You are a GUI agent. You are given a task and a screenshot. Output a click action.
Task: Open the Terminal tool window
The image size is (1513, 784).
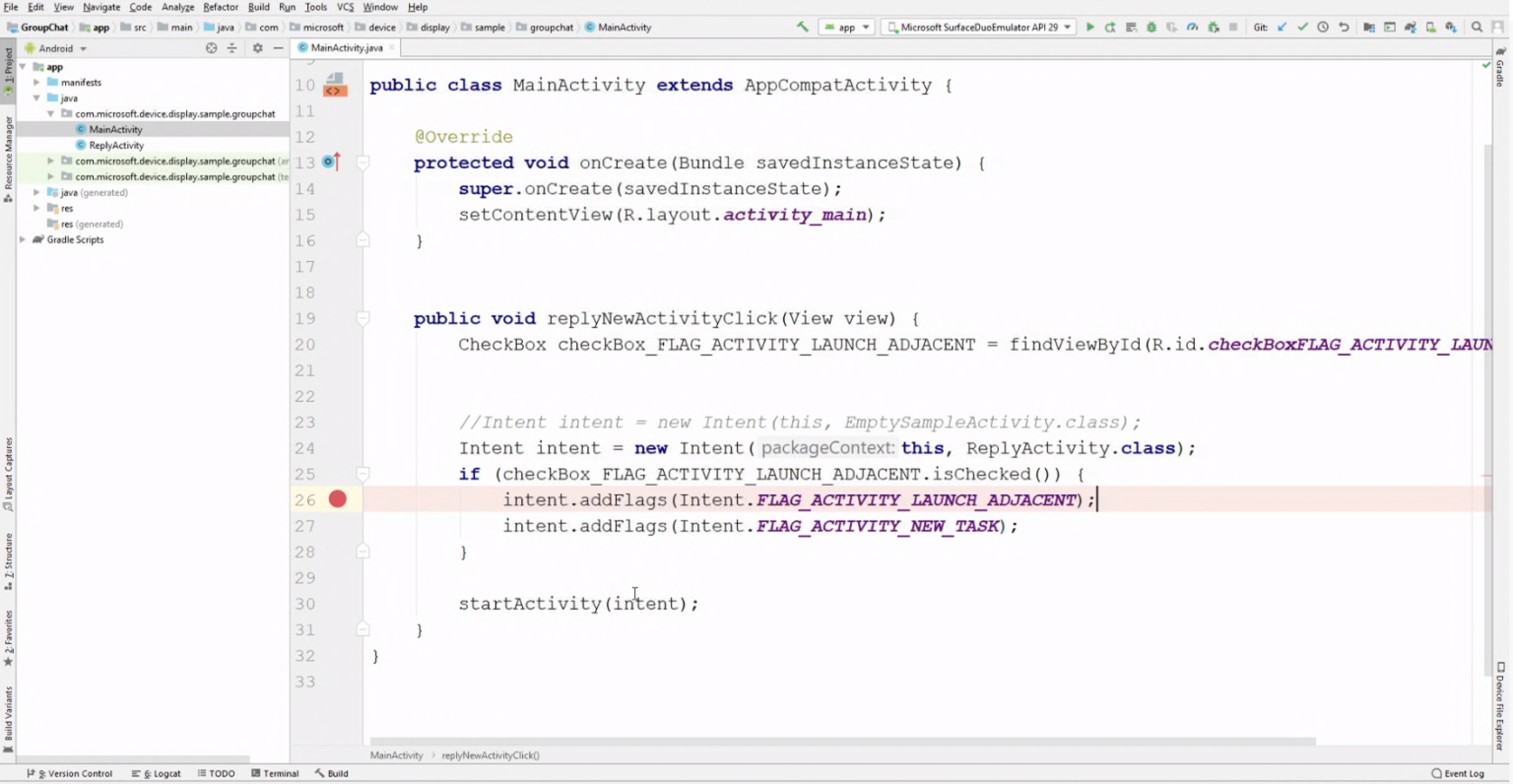click(x=279, y=773)
